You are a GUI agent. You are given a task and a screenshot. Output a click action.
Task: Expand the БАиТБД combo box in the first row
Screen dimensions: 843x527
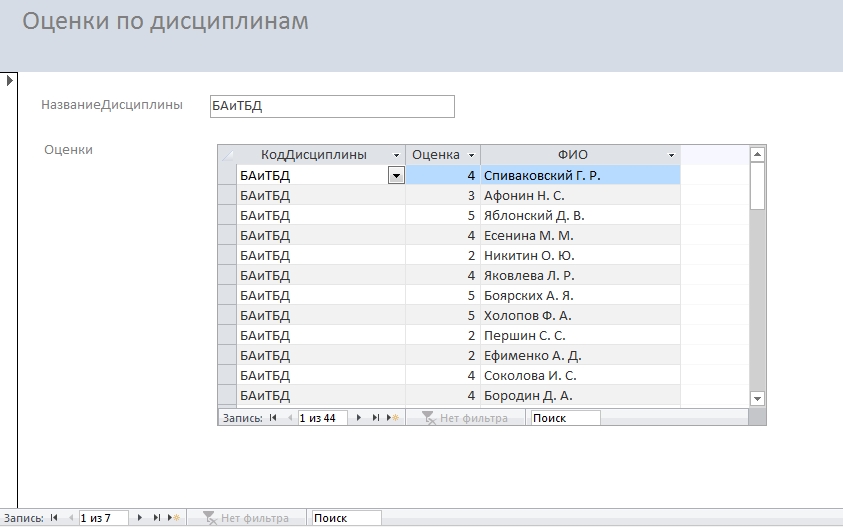pyautogui.click(x=396, y=176)
